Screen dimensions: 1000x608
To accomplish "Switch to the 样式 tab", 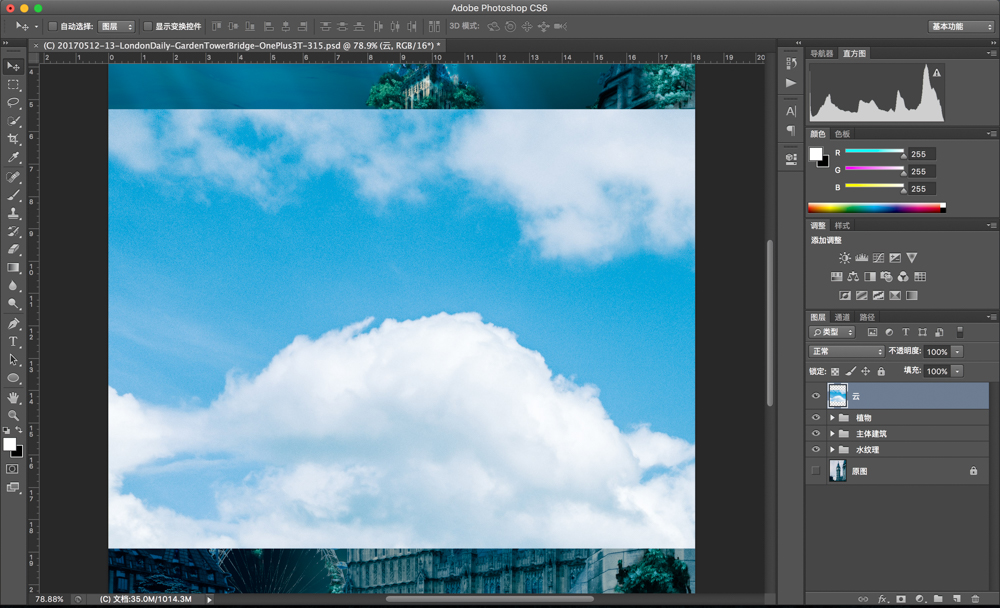I will point(842,225).
